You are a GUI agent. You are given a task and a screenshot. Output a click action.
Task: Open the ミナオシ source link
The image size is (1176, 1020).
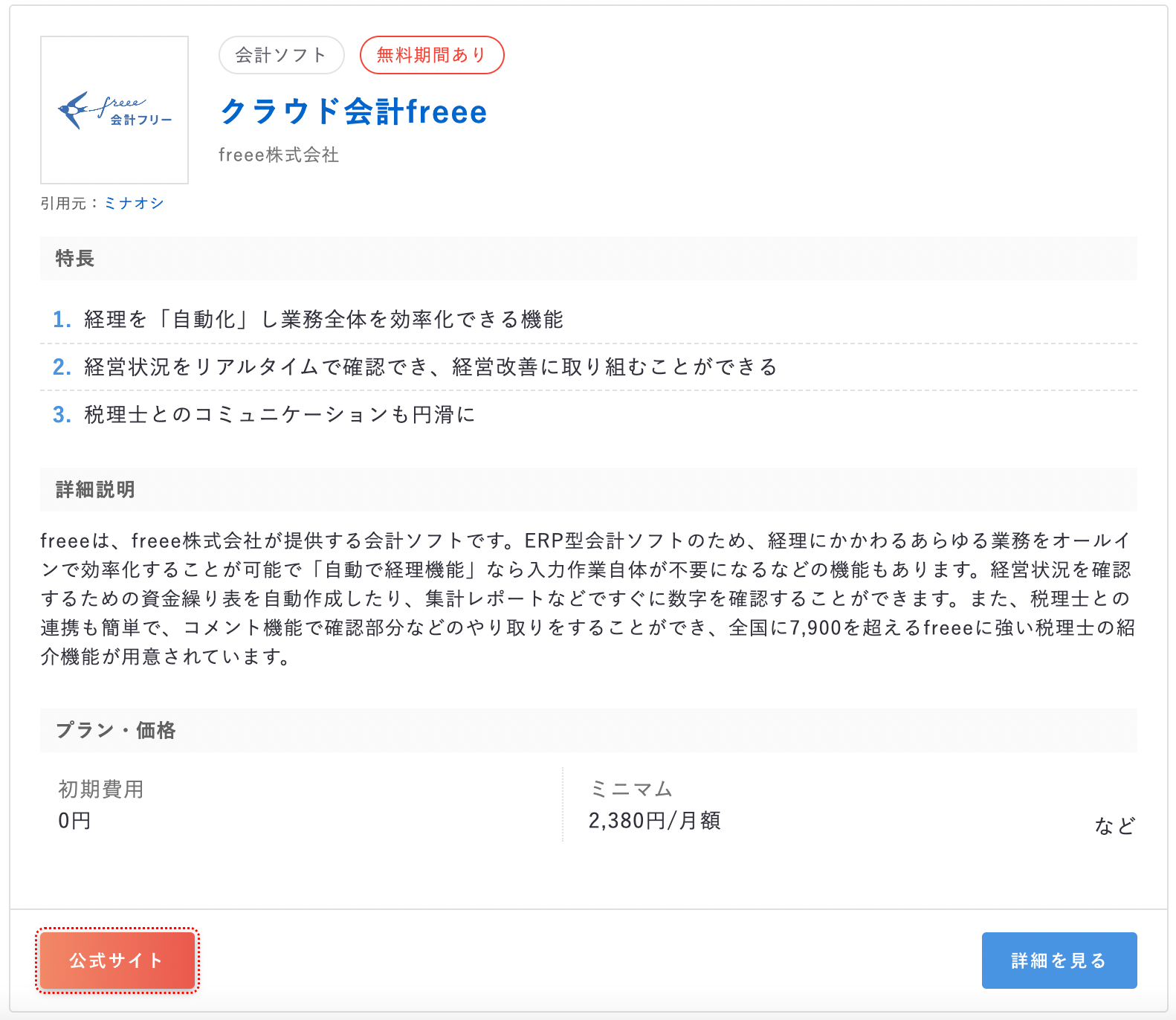[134, 203]
